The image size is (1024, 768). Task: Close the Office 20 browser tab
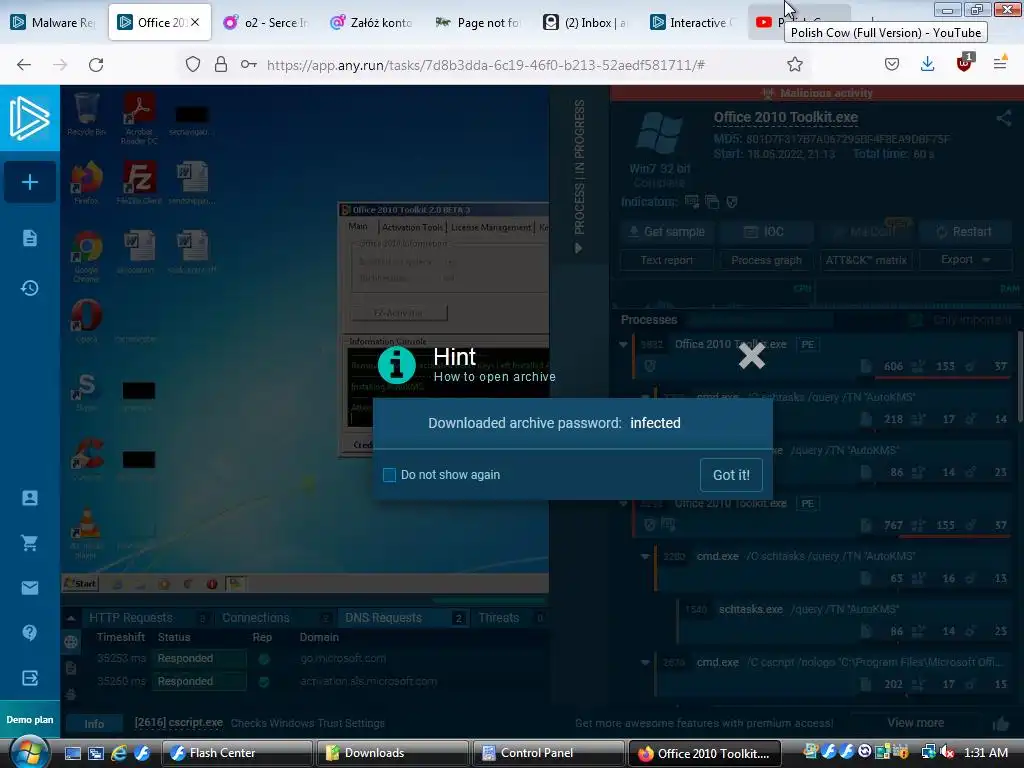click(x=195, y=22)
